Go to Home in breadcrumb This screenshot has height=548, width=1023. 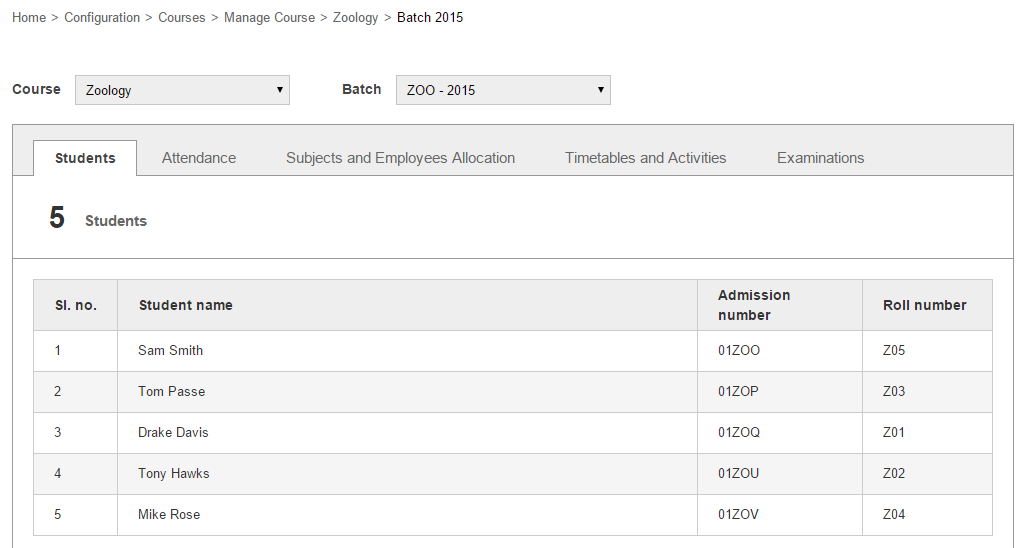(29, 18)
